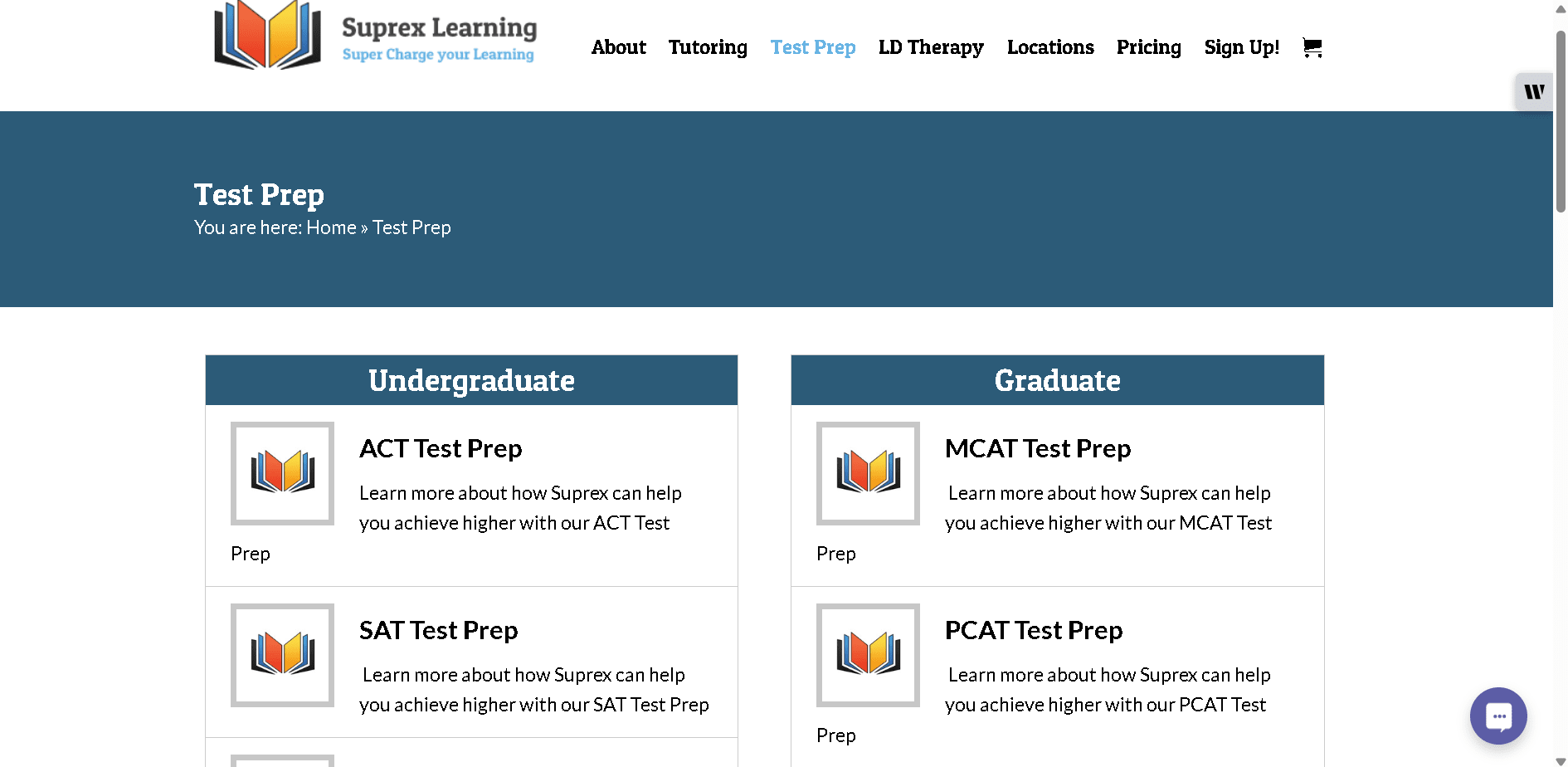
Task: Open the chat widget bubble
Action: [1498, 716]
